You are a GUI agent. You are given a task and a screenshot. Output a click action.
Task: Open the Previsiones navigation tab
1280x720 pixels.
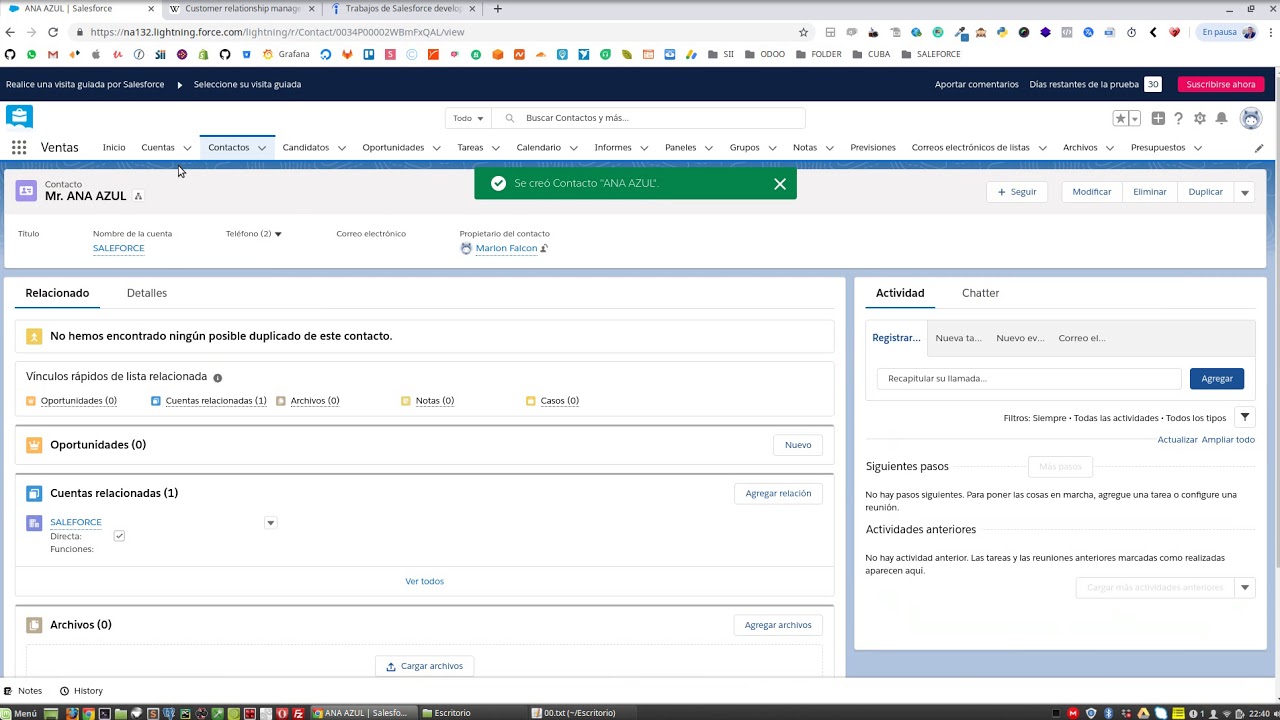(x=873, y=147)
